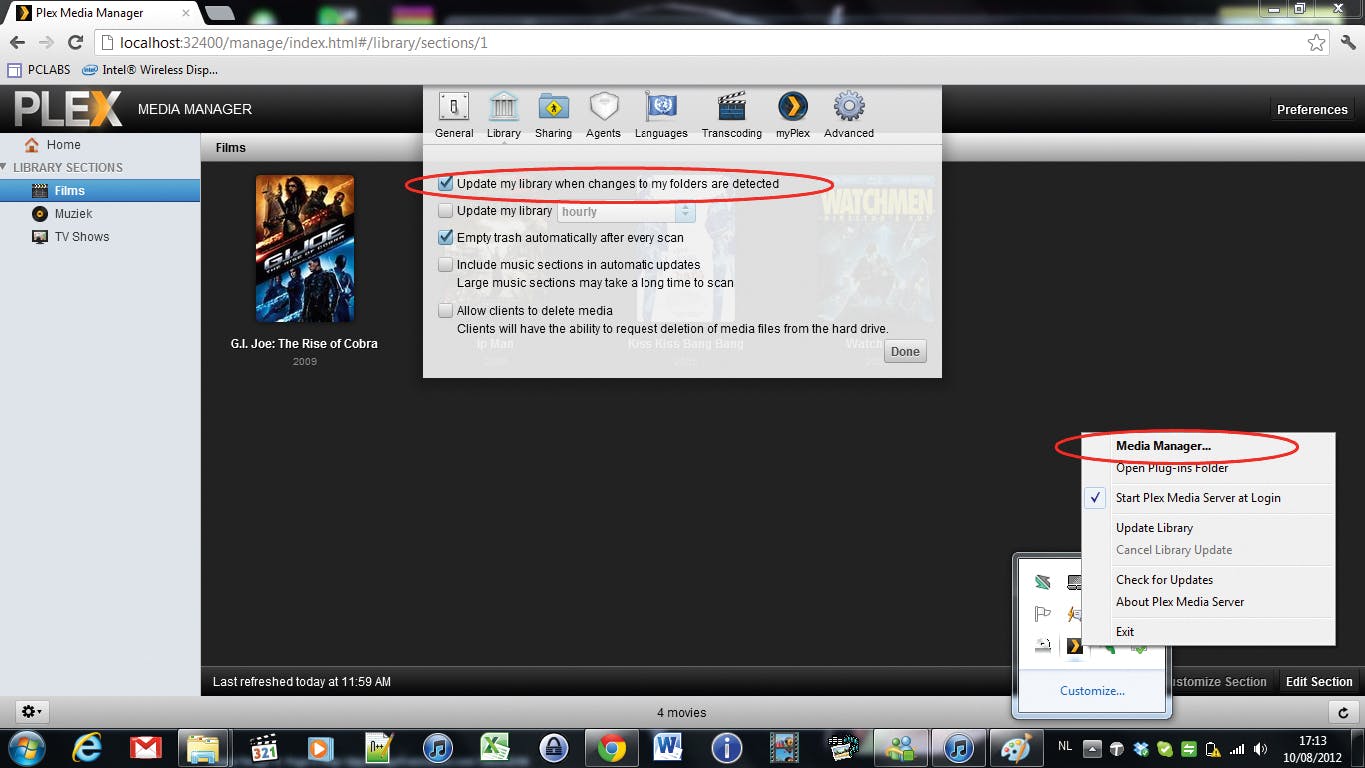Open the Languages preferences pane
The width and height of the screenshot is (1365, 768).
coord(661,115)
